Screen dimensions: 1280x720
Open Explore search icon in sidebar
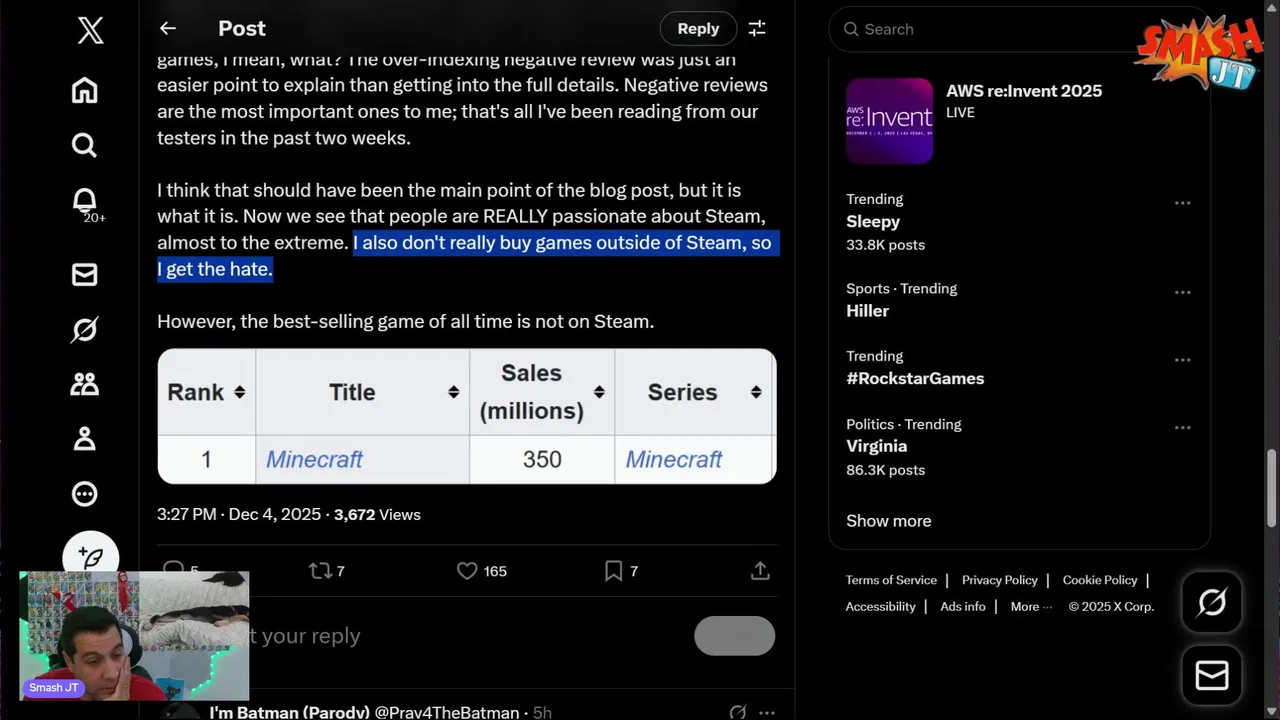click(85, 146)
